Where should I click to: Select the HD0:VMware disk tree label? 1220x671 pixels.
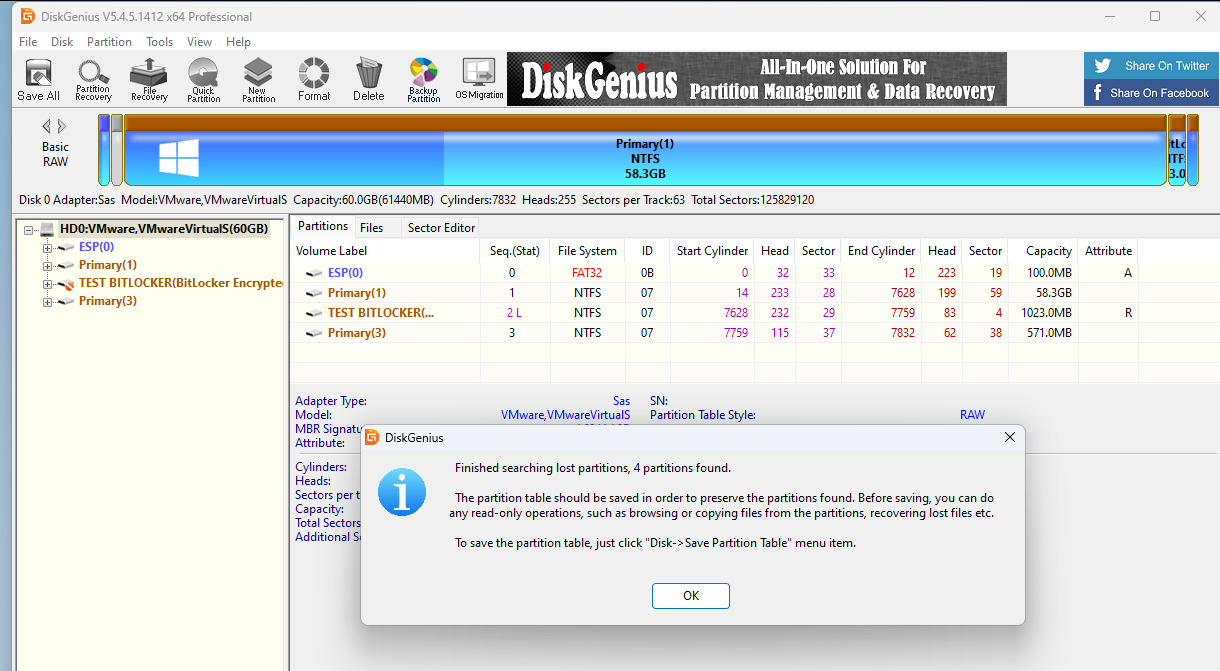(164, 229)
